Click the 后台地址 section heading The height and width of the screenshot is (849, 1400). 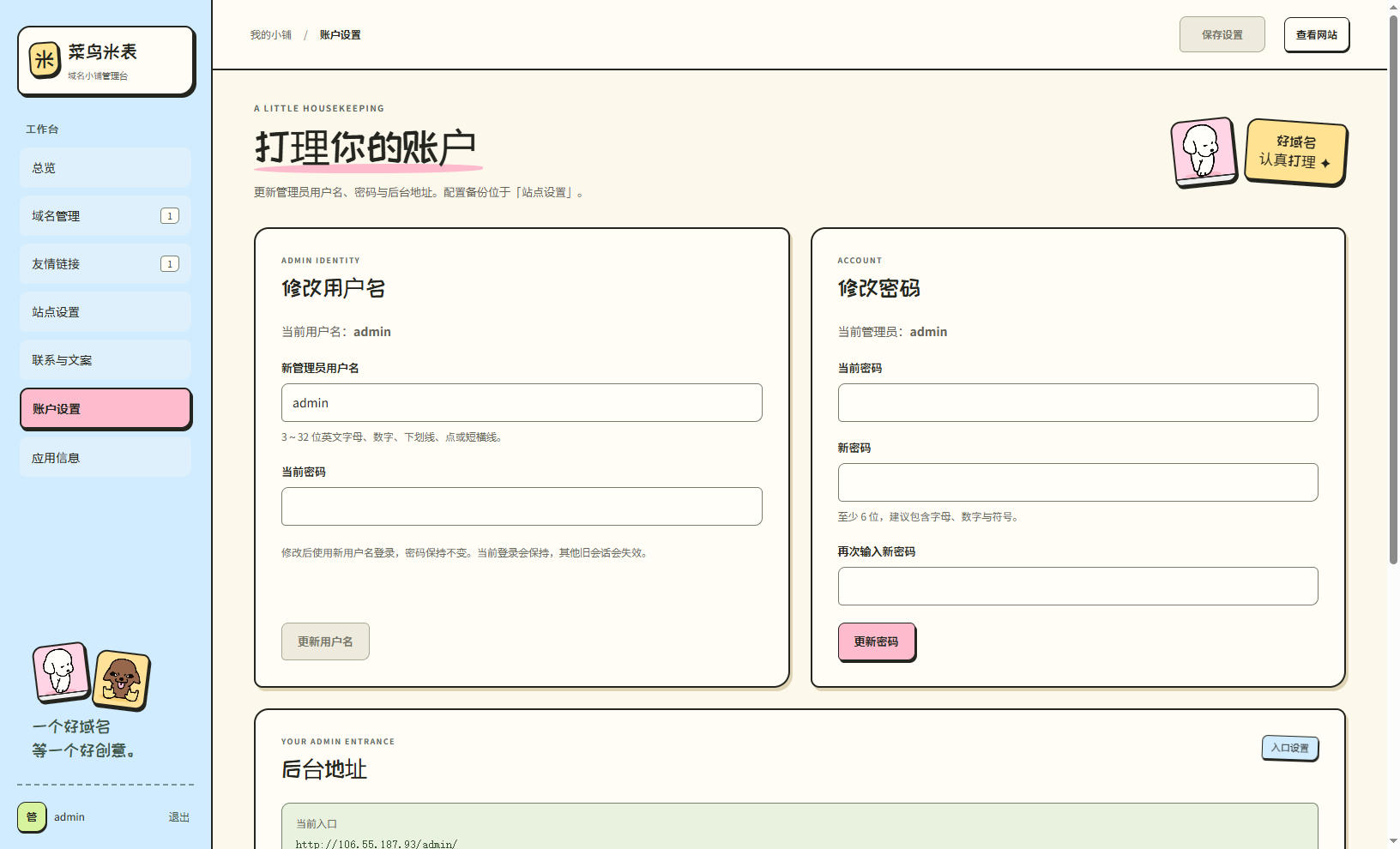[324, 769]
